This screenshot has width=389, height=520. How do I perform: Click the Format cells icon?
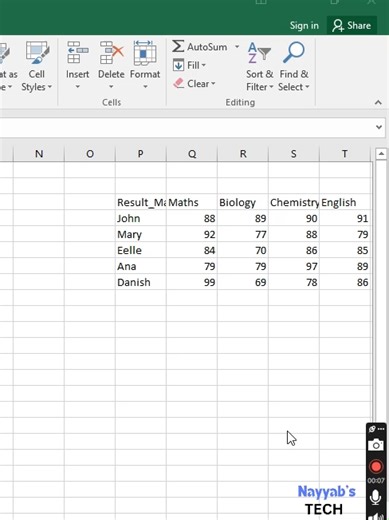tap(145, 52)
